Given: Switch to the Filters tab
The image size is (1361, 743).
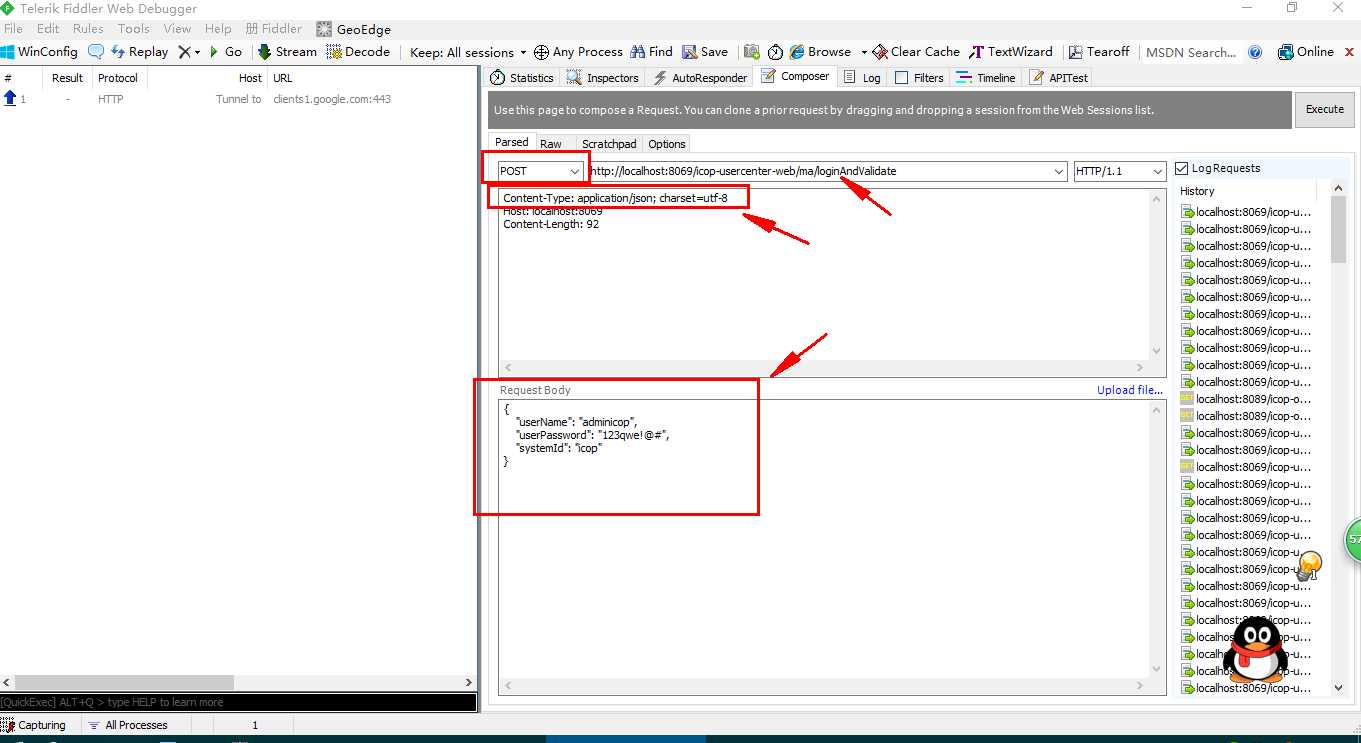Looking at the screenshot, I should click(x=919, y=77).
